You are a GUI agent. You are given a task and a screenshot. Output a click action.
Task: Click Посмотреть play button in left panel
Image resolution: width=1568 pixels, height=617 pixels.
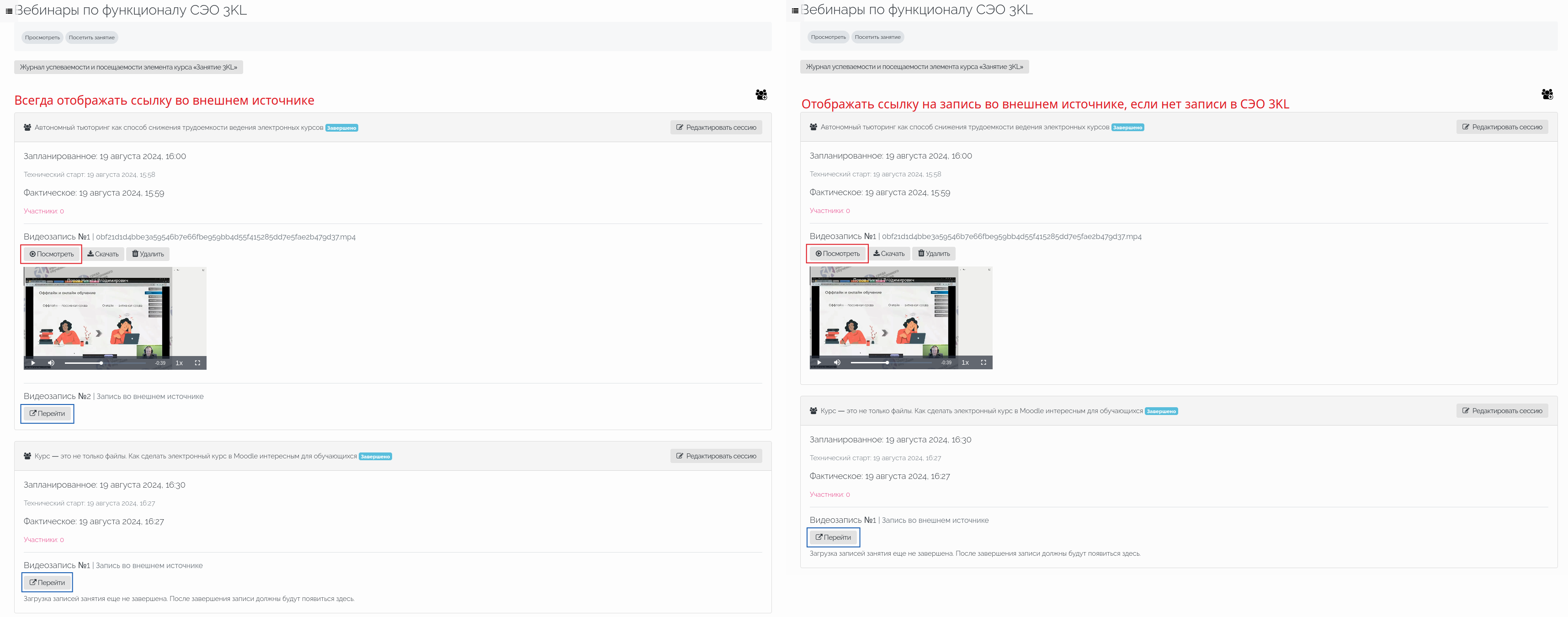tap(52, 255)
